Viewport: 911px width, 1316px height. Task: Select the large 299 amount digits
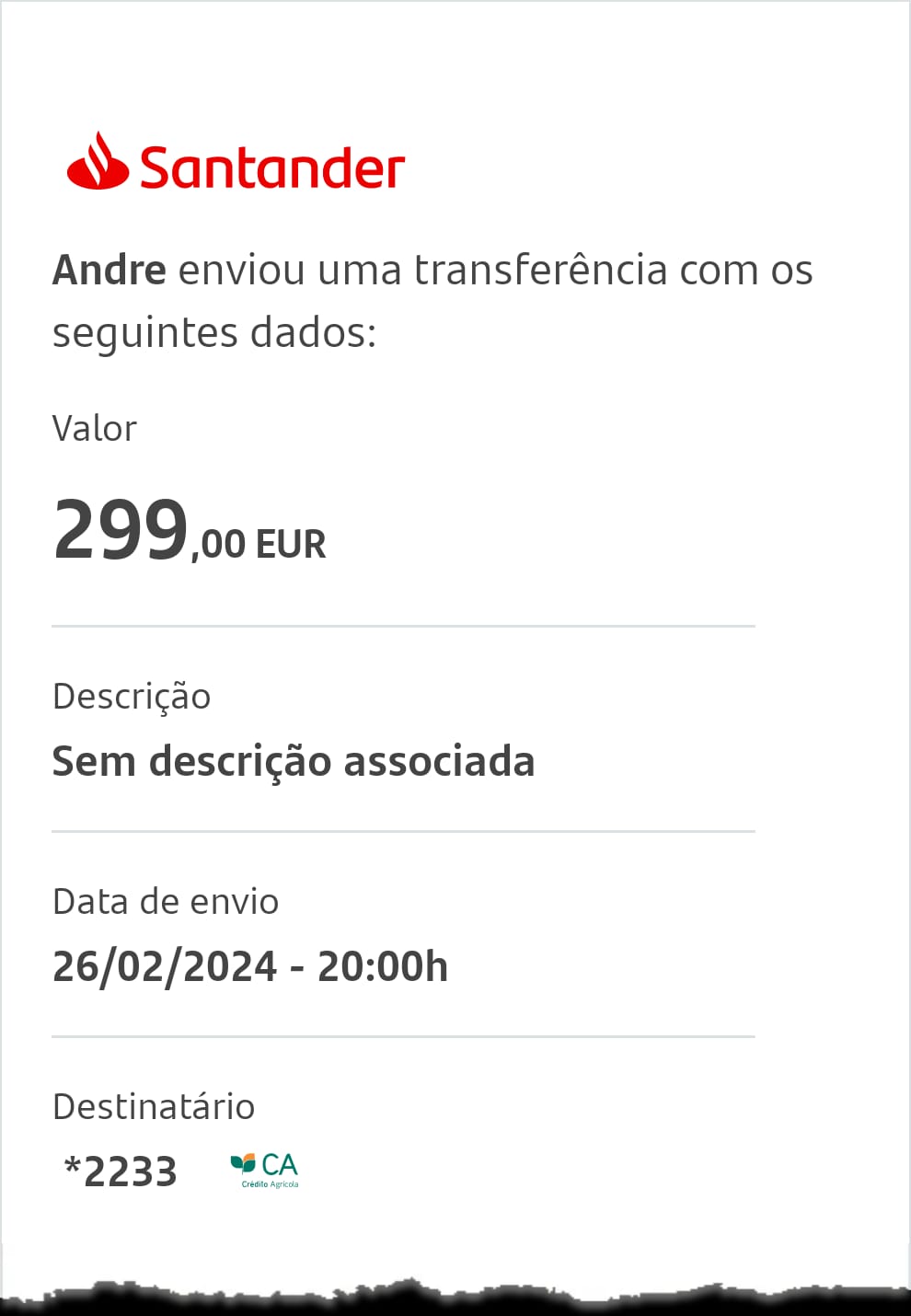click(x=121, y=529)
